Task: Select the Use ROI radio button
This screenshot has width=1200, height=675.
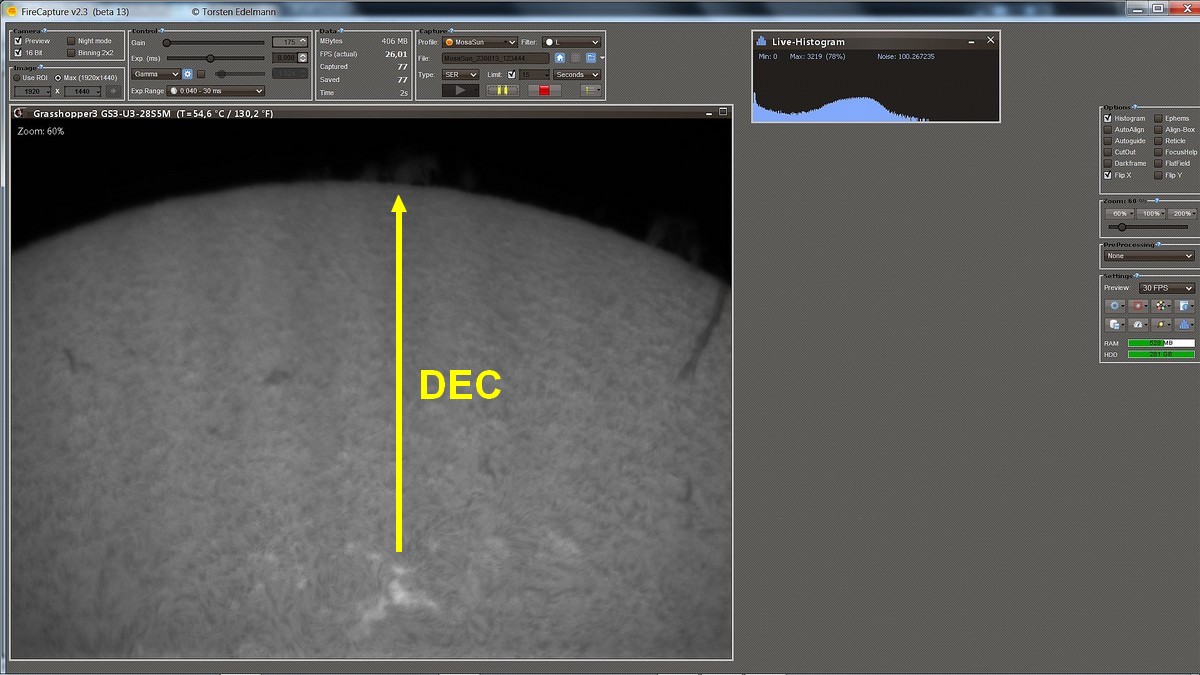Action: point(17,78)
